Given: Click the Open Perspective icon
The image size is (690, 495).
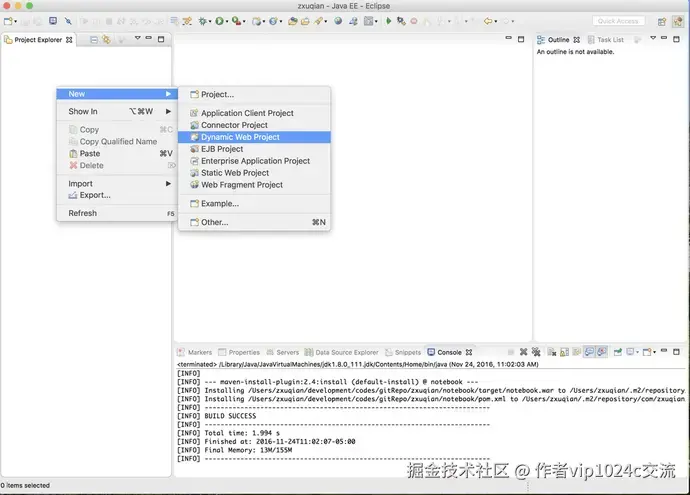Looking at the screenshot, I should pyautogui.click(x=662, y=22).
